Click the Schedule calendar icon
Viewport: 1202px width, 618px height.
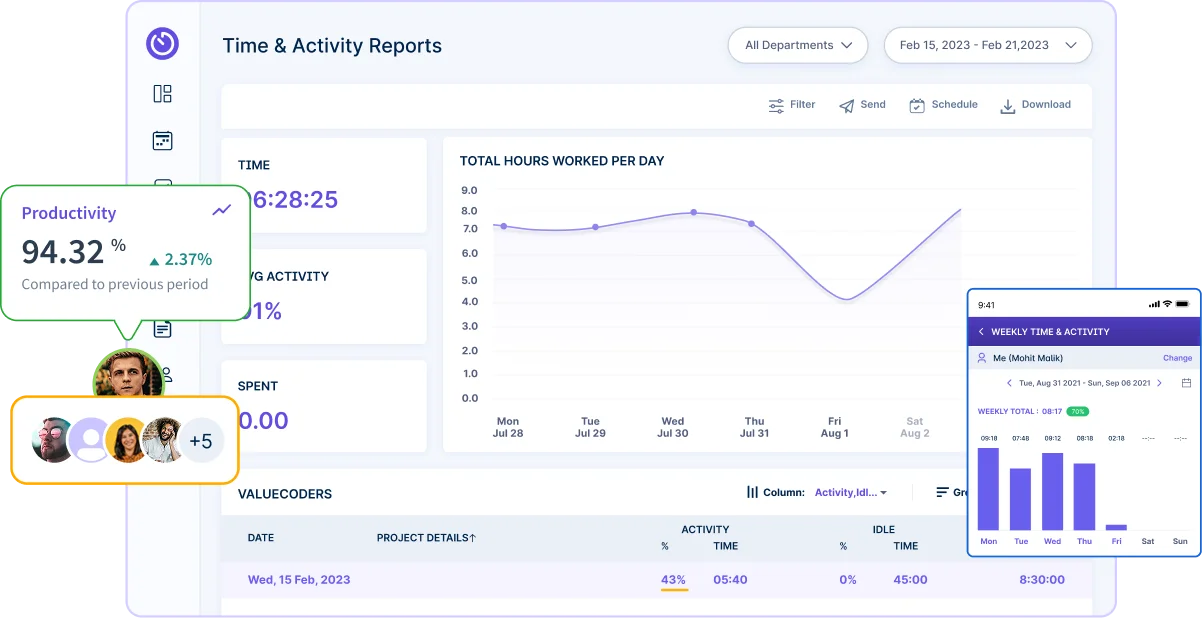917,105
